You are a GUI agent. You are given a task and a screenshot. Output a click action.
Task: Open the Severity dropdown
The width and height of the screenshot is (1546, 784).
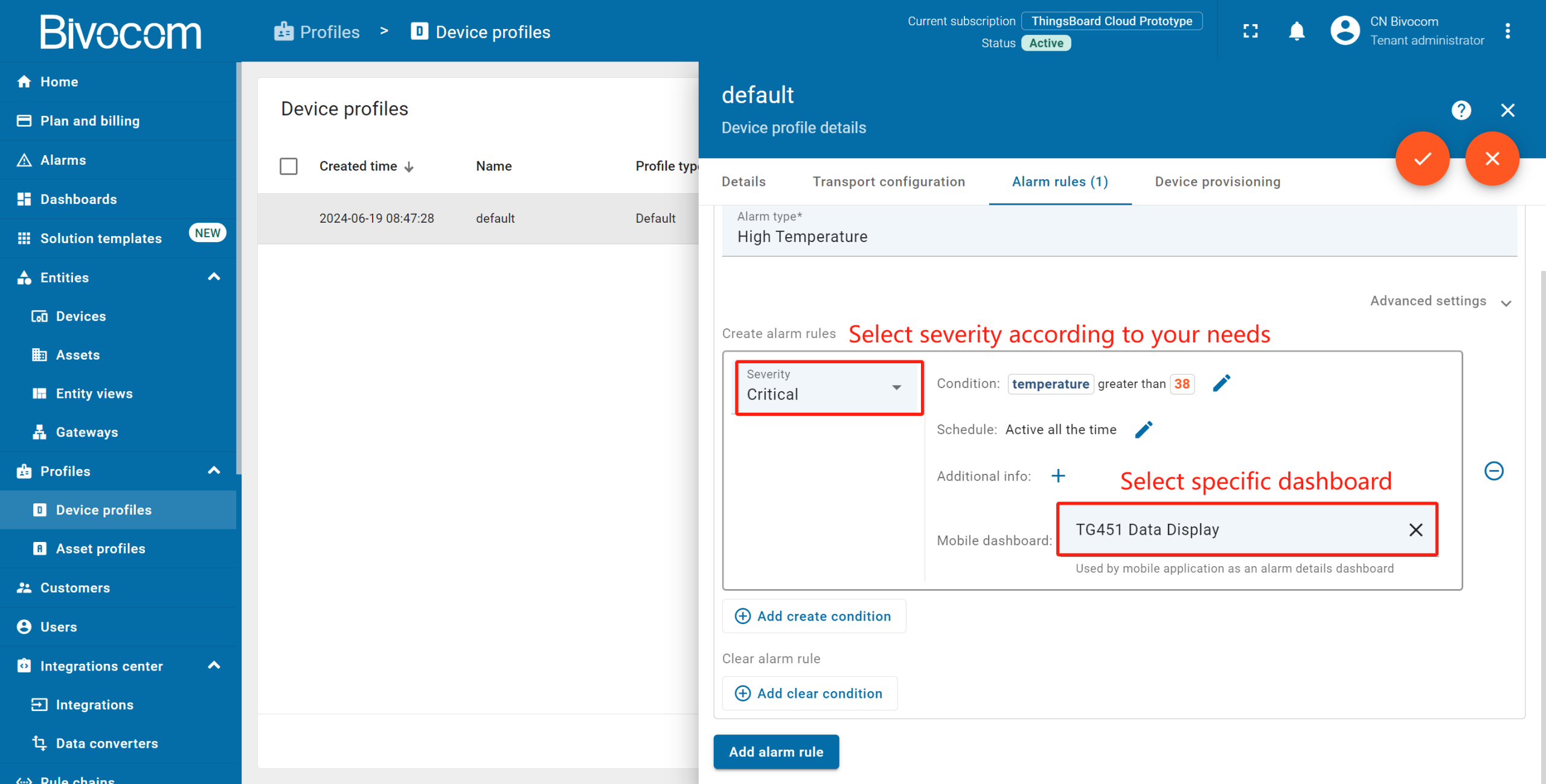point(829,388)
